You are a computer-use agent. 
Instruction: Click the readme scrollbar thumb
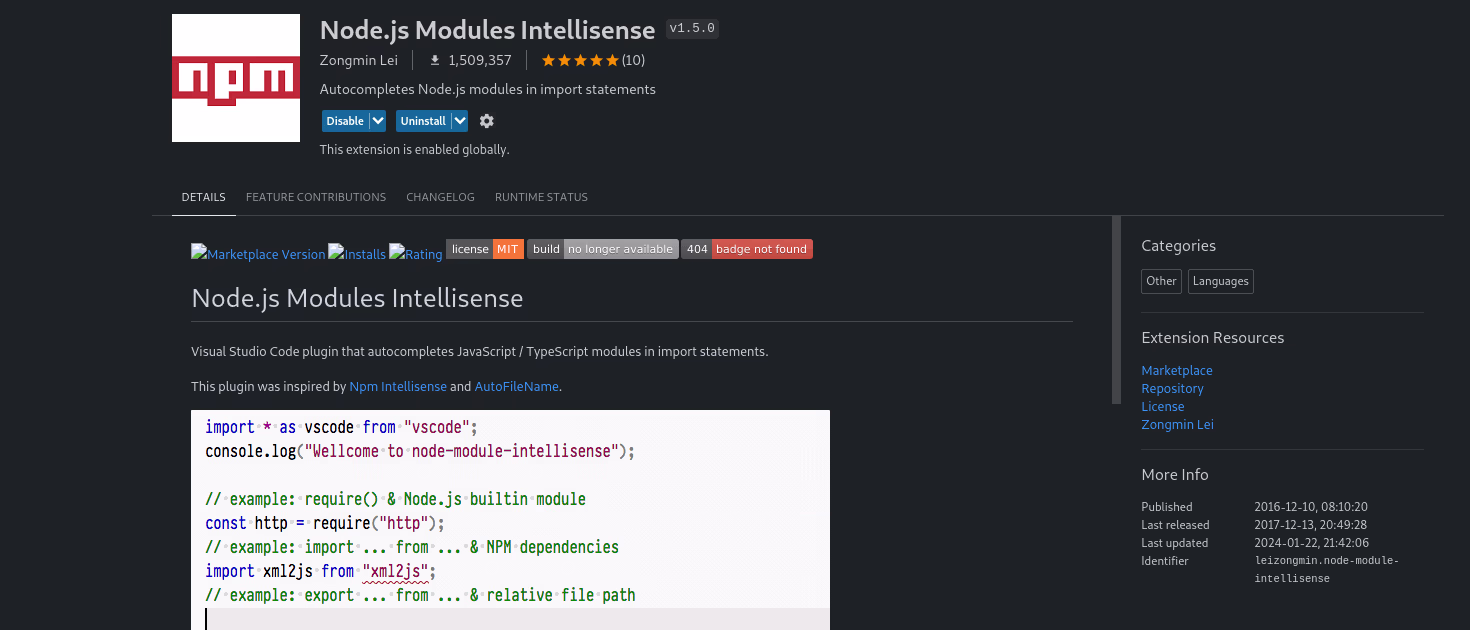pos(1116,310)
